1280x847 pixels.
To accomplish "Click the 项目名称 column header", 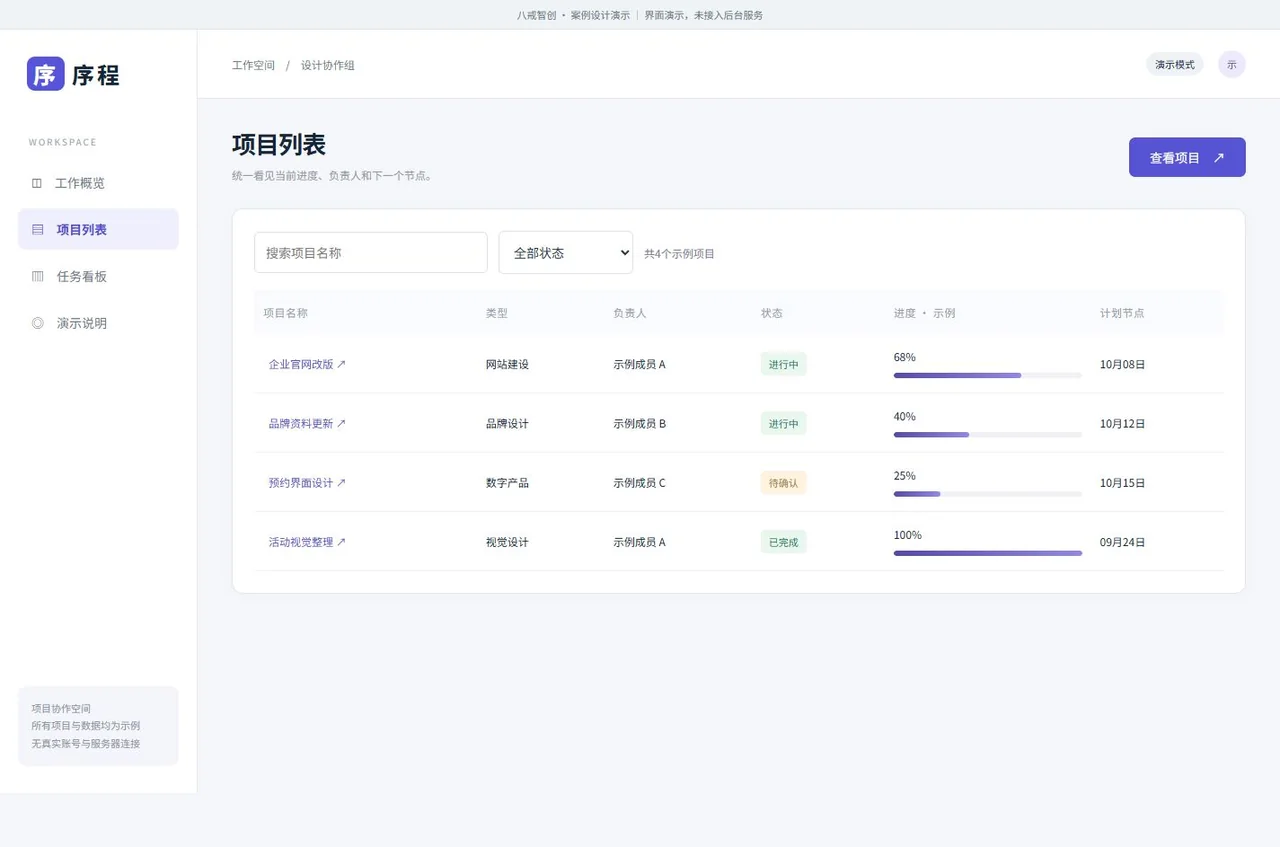I will coord(285,313).
